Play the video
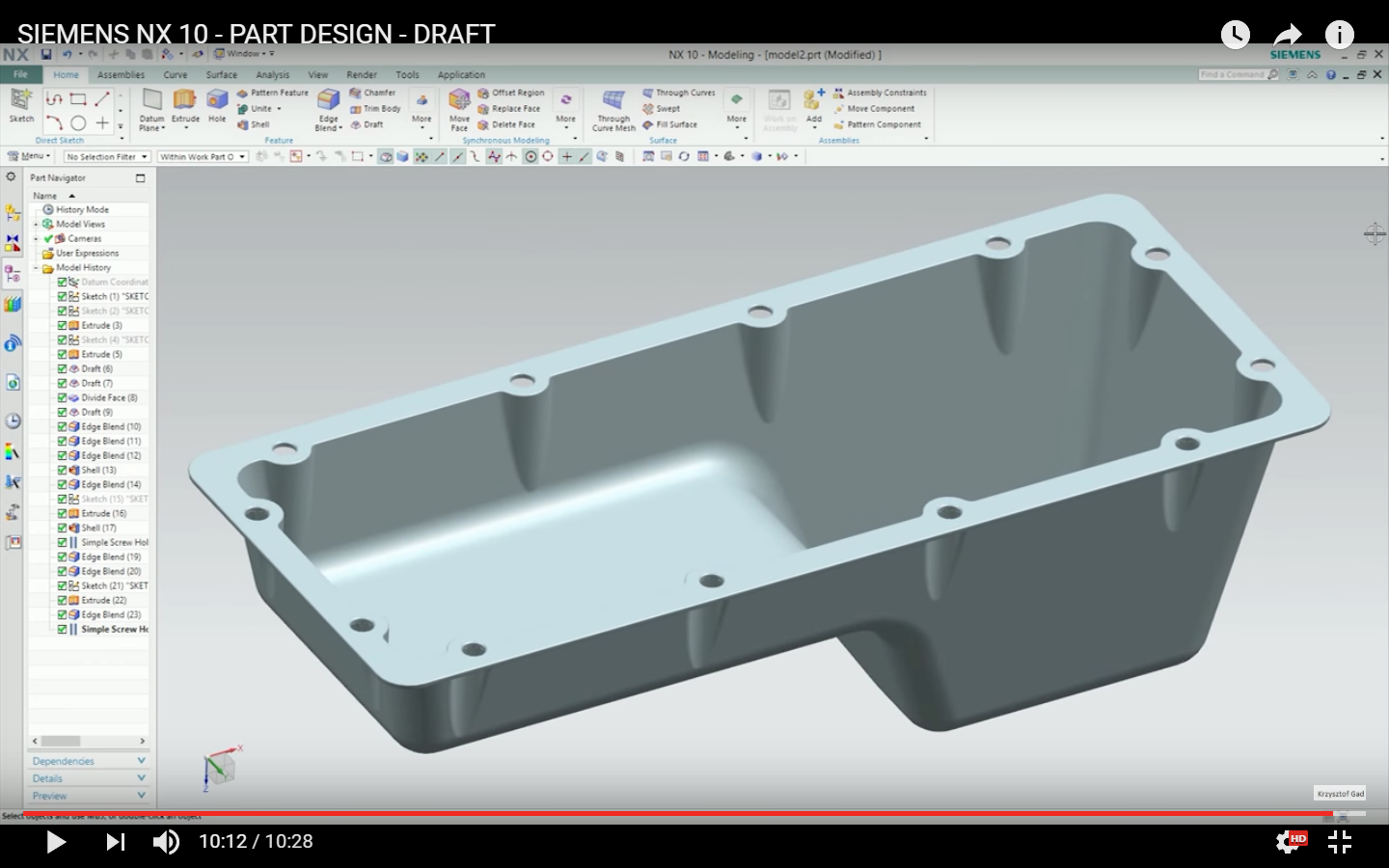 pyautogui.click(x=56, y=842)
